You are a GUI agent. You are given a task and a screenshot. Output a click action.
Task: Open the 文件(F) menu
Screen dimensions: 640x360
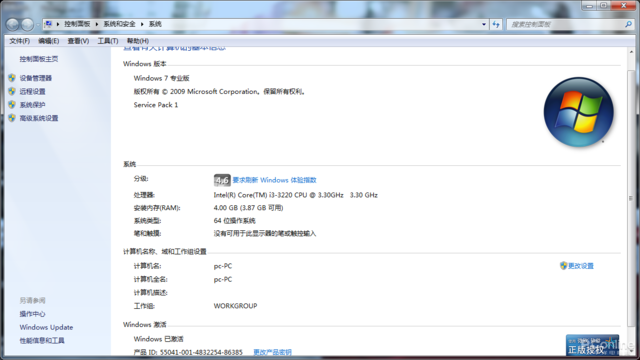(x=20, y=41)
